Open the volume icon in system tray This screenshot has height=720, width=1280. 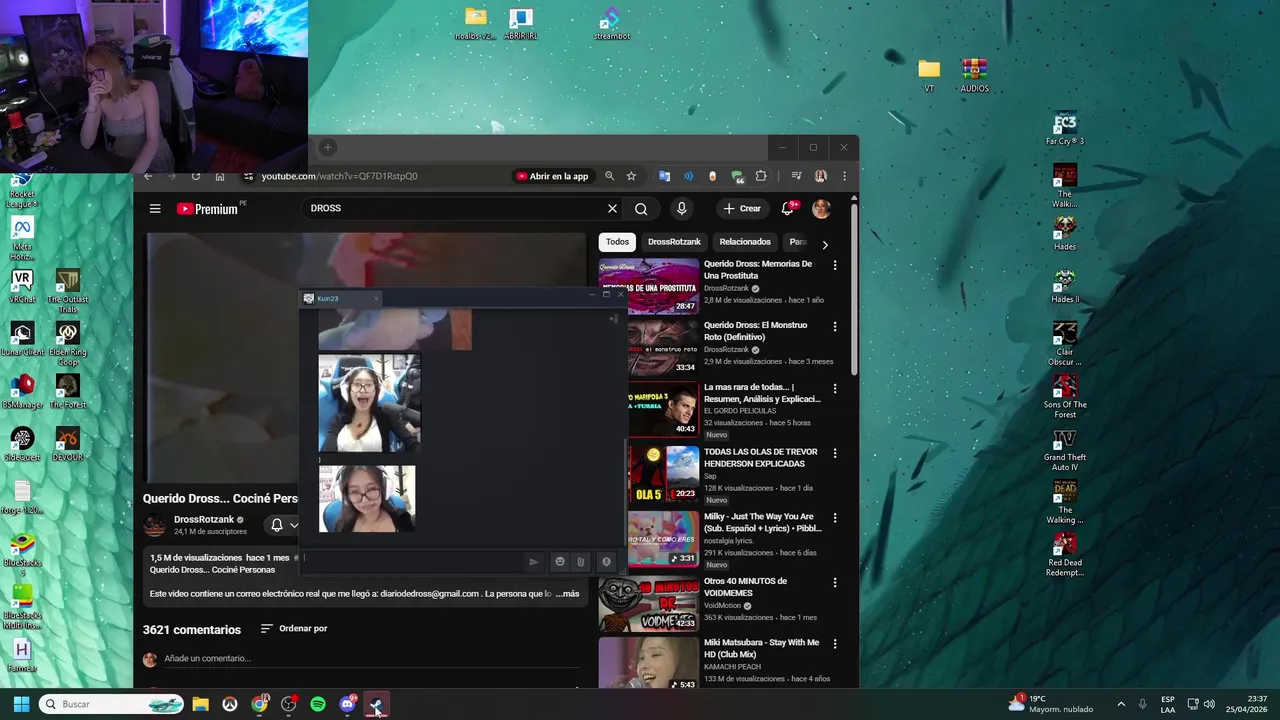pyautogui.click(x=1209, y=704)
